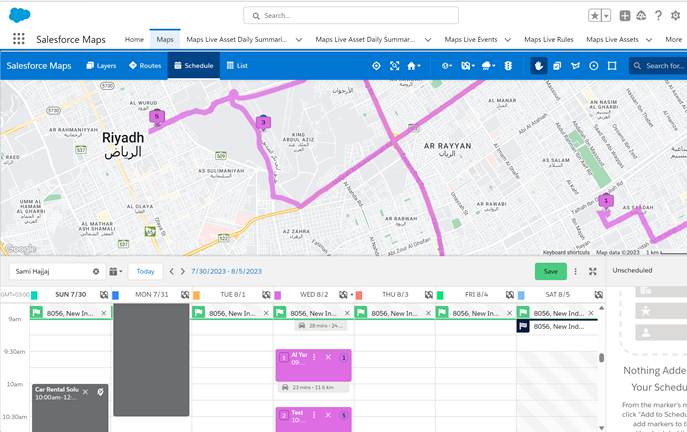Toggle the WED 8/2 route map visibility

coord(343,295)
